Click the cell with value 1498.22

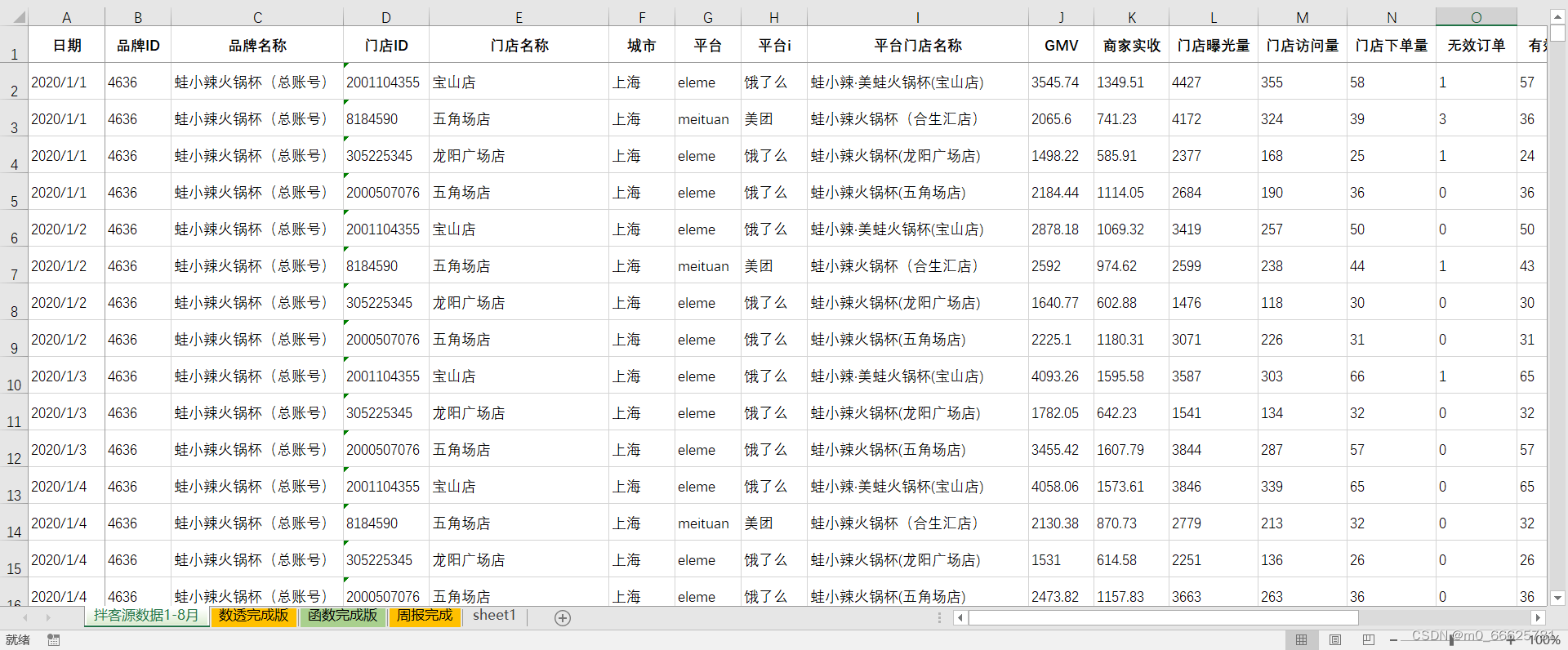1061,156
